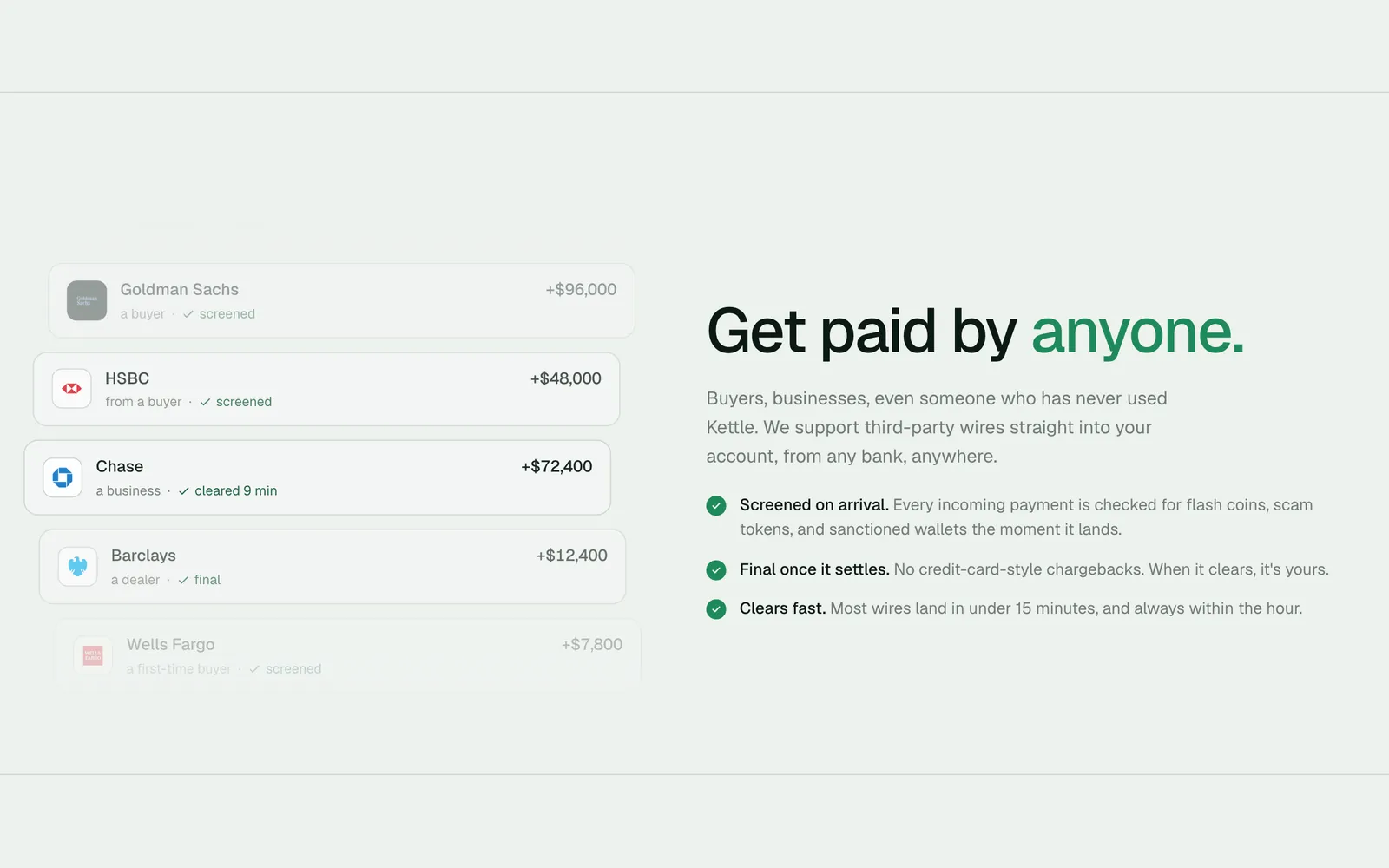Image resolution: width=1389 pixels, height=868 pixels.
Task: Click checkmark before 'cleared 9 min'
Action: pyautogui.click(x=184, y=491)
